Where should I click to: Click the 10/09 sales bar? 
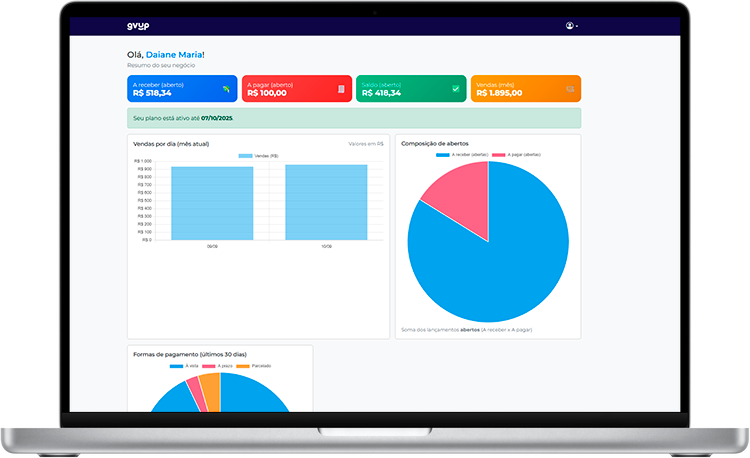pos(326,202)
